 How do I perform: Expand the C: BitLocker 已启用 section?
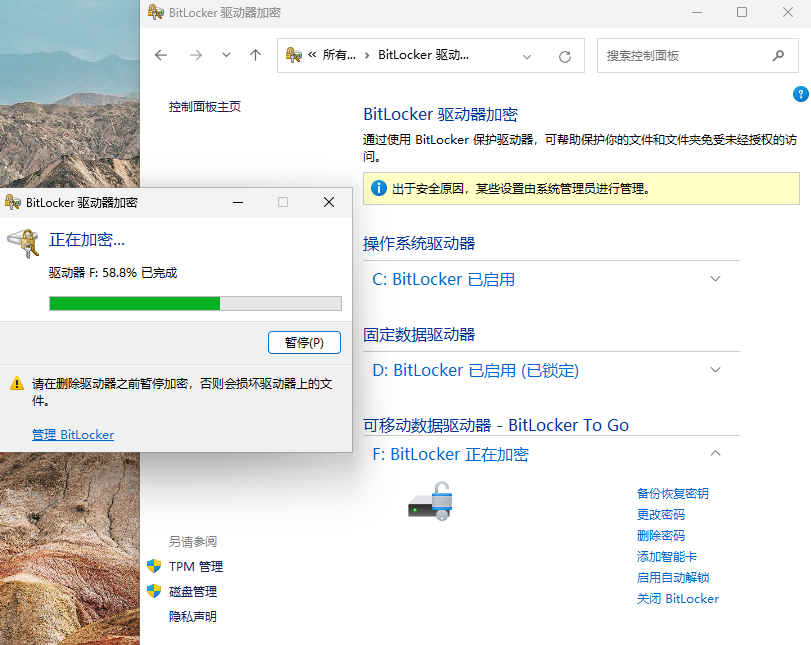715,278
